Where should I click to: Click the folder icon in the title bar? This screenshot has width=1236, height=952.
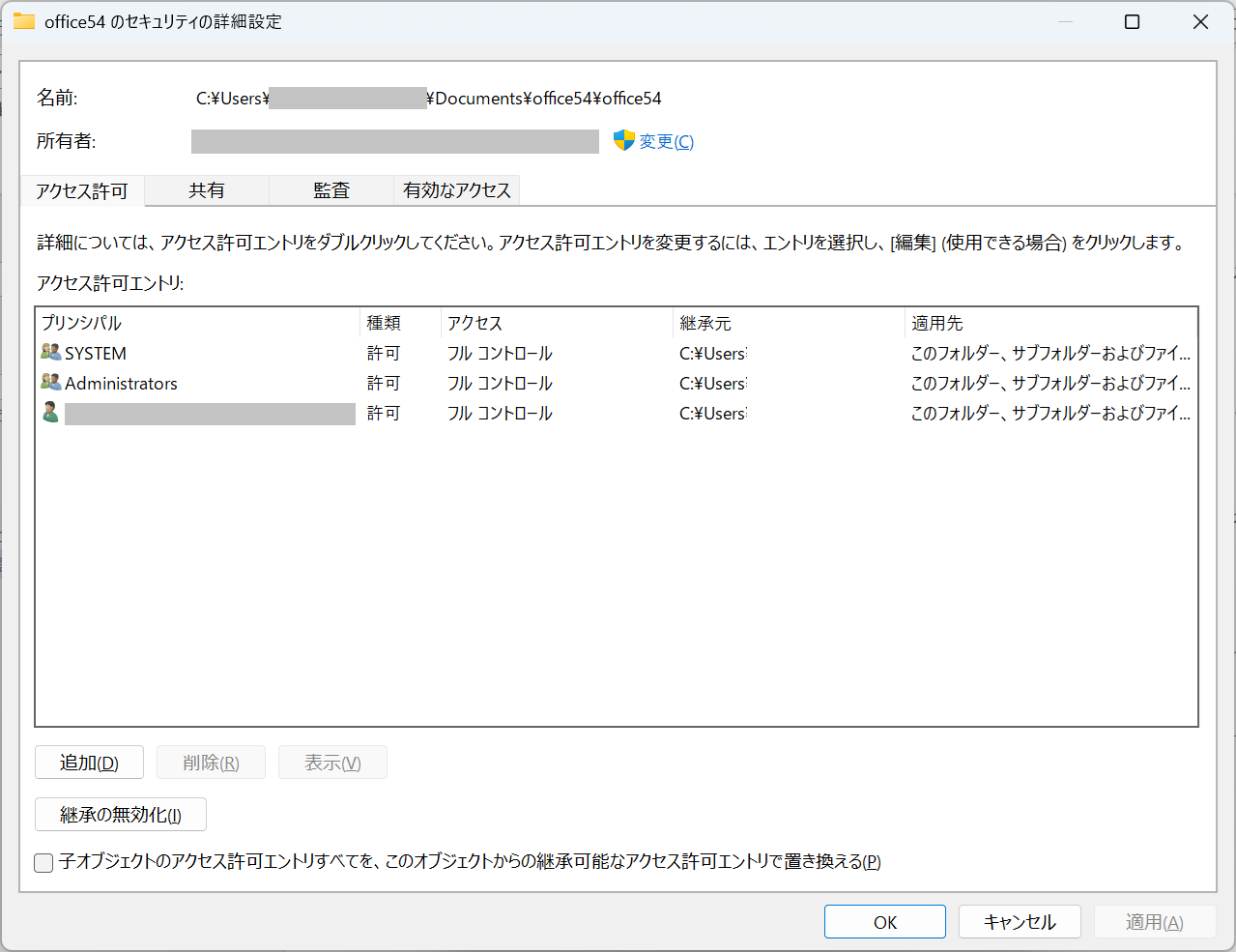23,19
